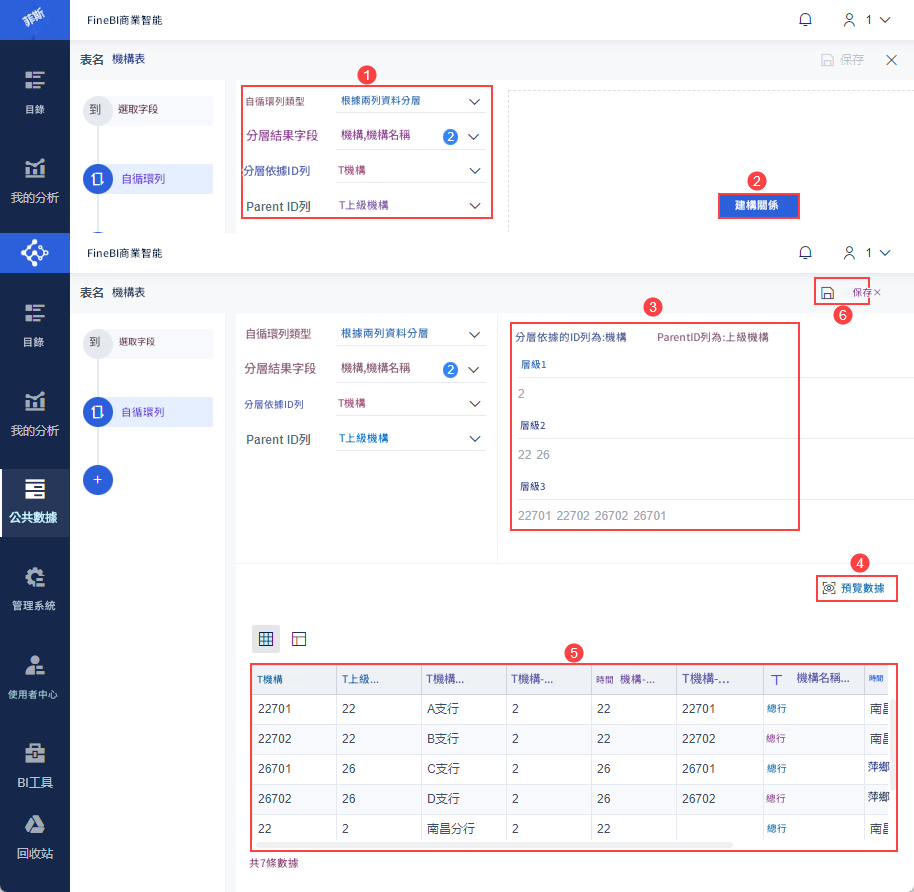This screenshot has height=892, width=914.
Task: Open 回收站 recycle bin in sidebar
Action: point(34,837)
